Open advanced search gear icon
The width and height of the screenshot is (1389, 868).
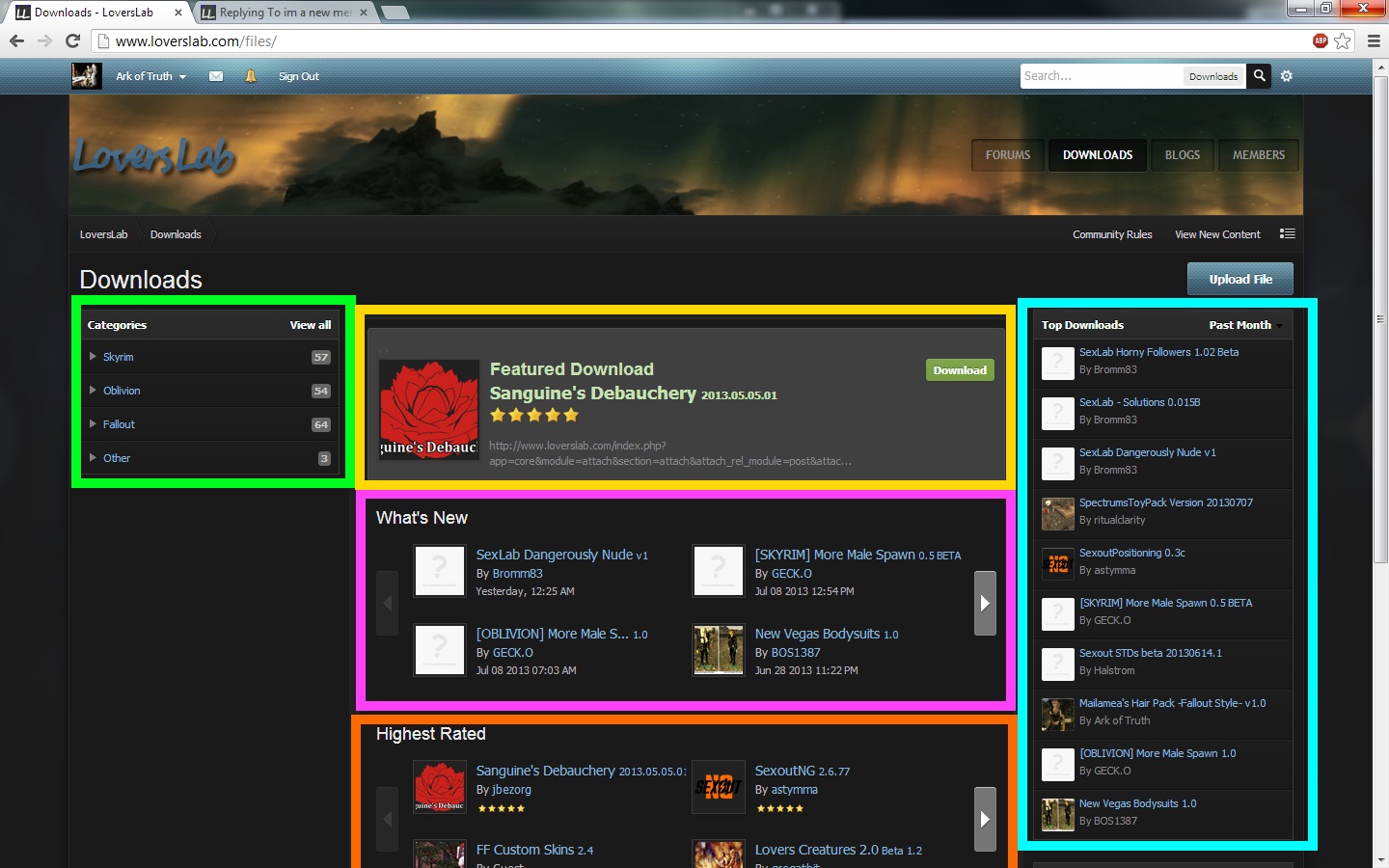[1287, 76]
